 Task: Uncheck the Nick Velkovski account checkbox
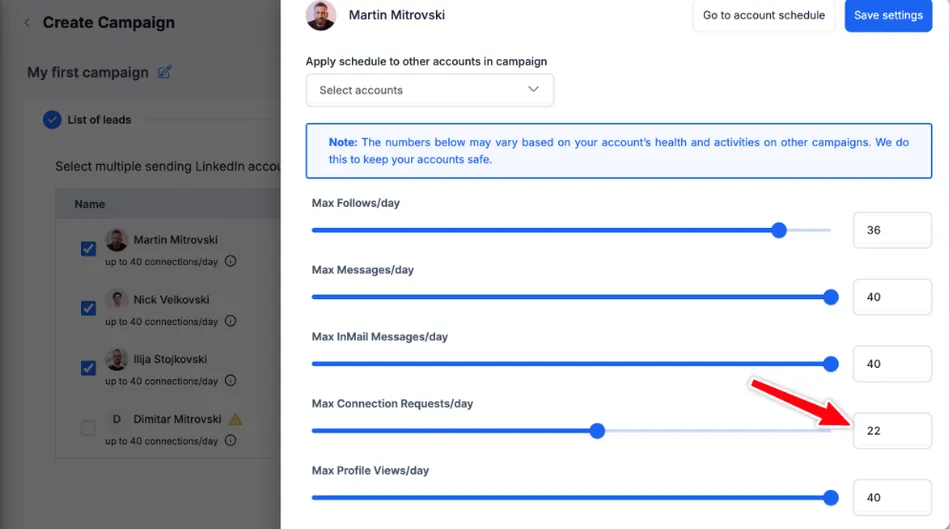tap(88, 308)
